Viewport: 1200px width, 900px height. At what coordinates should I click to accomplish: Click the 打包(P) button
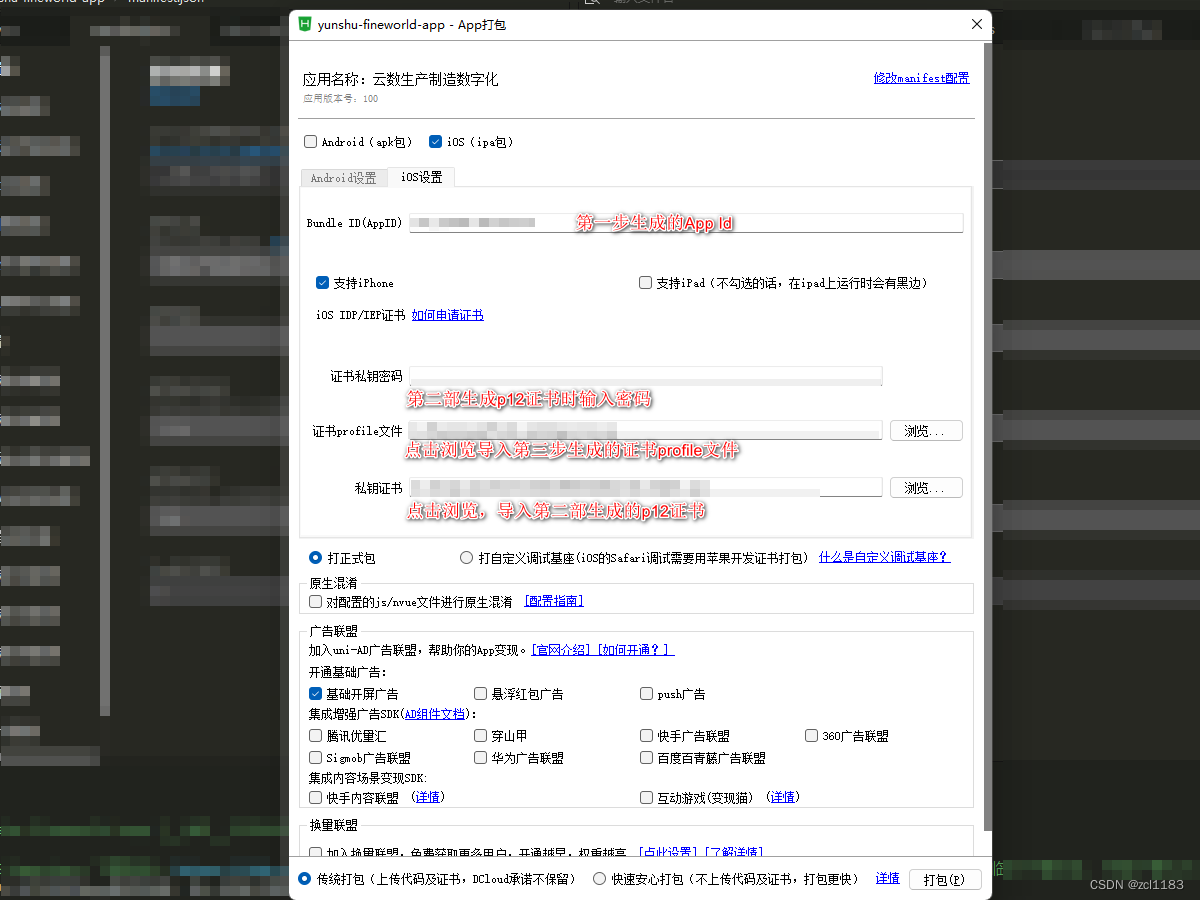click(944, 879)
